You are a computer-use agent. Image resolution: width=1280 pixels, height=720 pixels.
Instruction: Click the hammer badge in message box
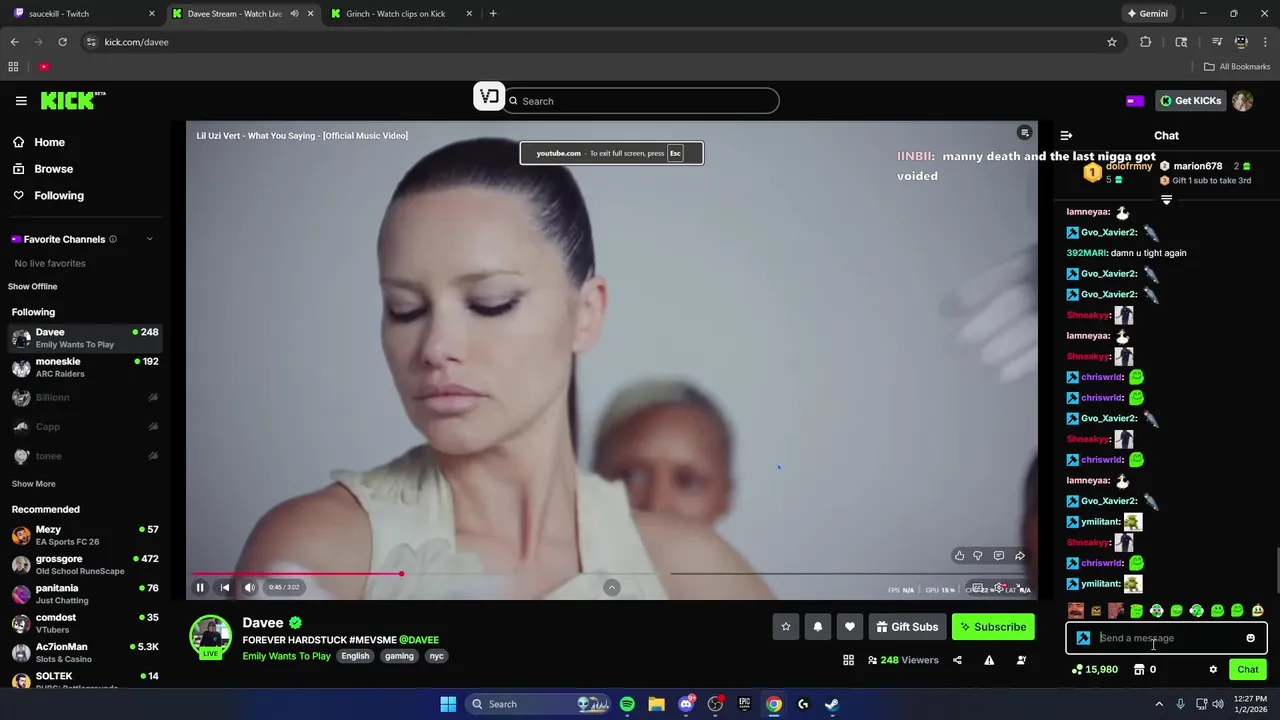click(1083, 638)
